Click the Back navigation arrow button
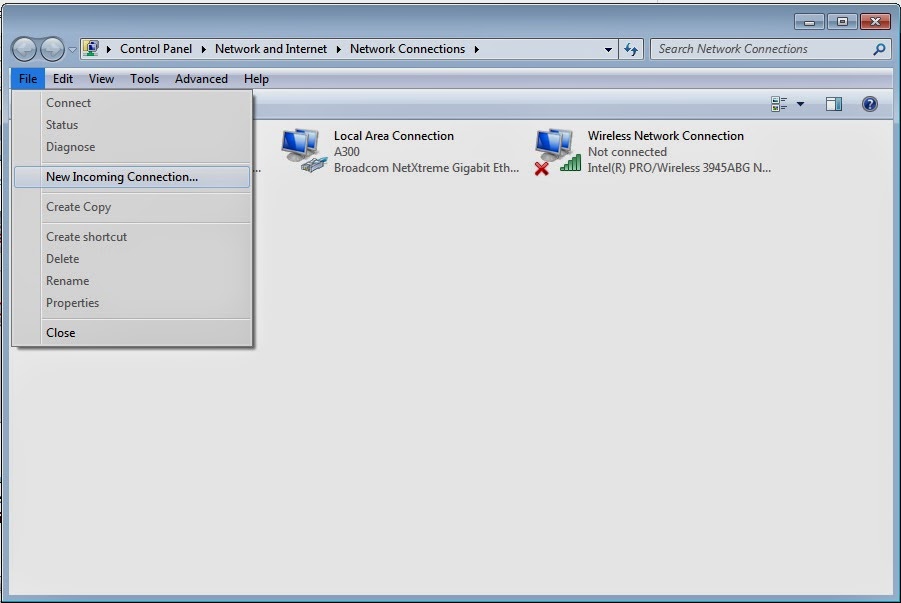Image resolution: width=901 pixels, height=603 pixels. tap(25, 49)
